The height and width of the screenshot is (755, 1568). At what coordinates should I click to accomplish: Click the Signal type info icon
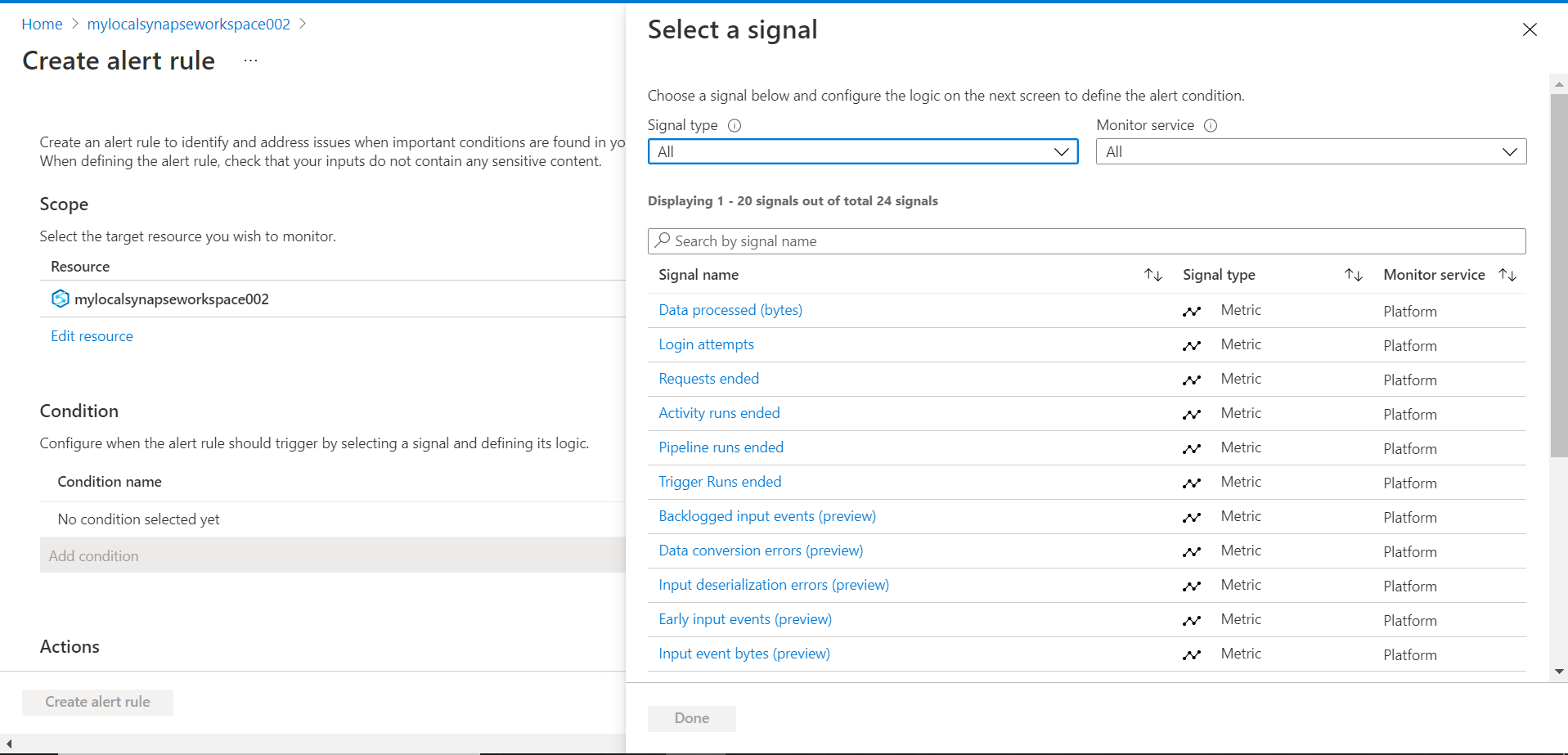pyautogui.click(x=735, y=126)
